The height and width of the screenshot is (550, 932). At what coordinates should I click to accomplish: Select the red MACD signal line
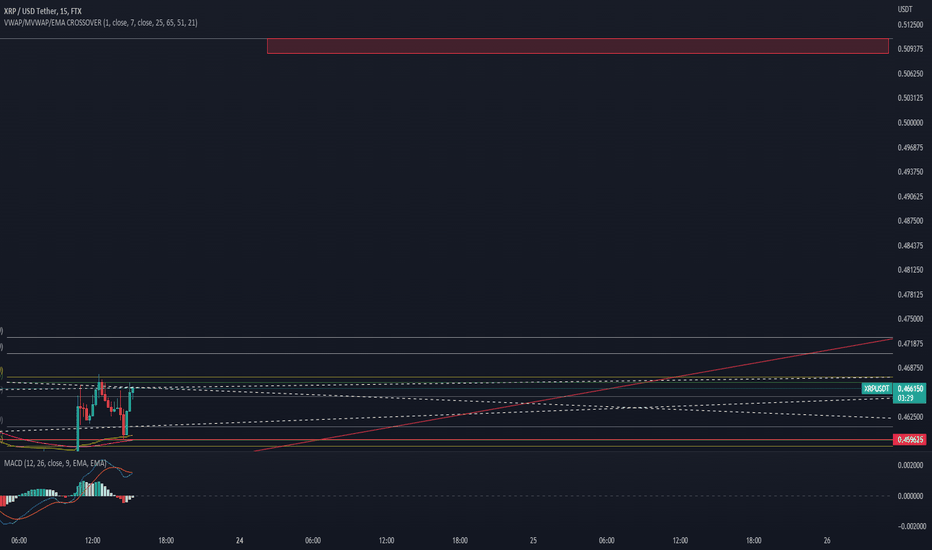66,491
